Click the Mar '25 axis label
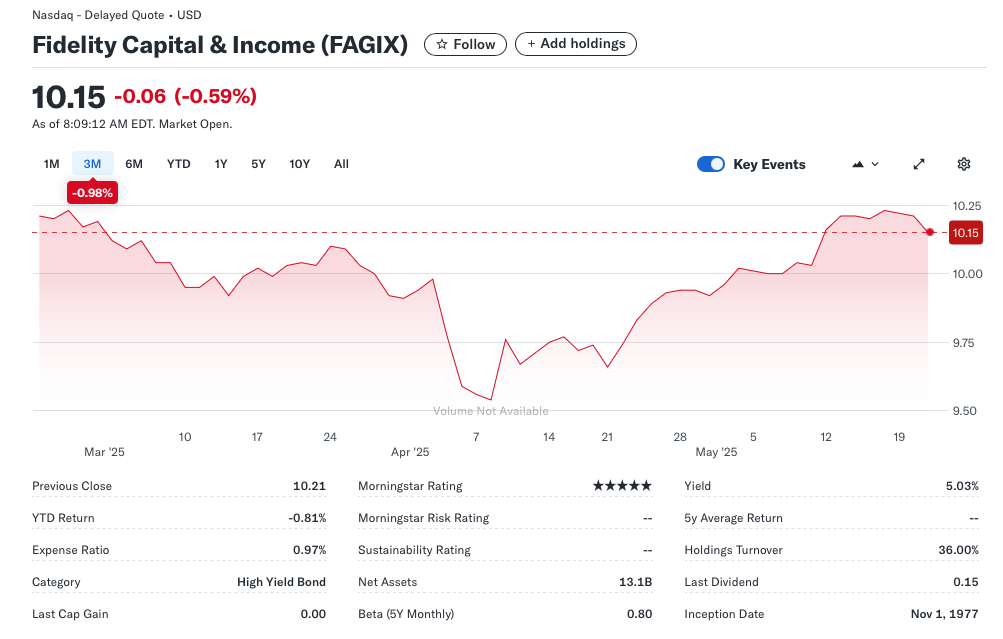 104,452
